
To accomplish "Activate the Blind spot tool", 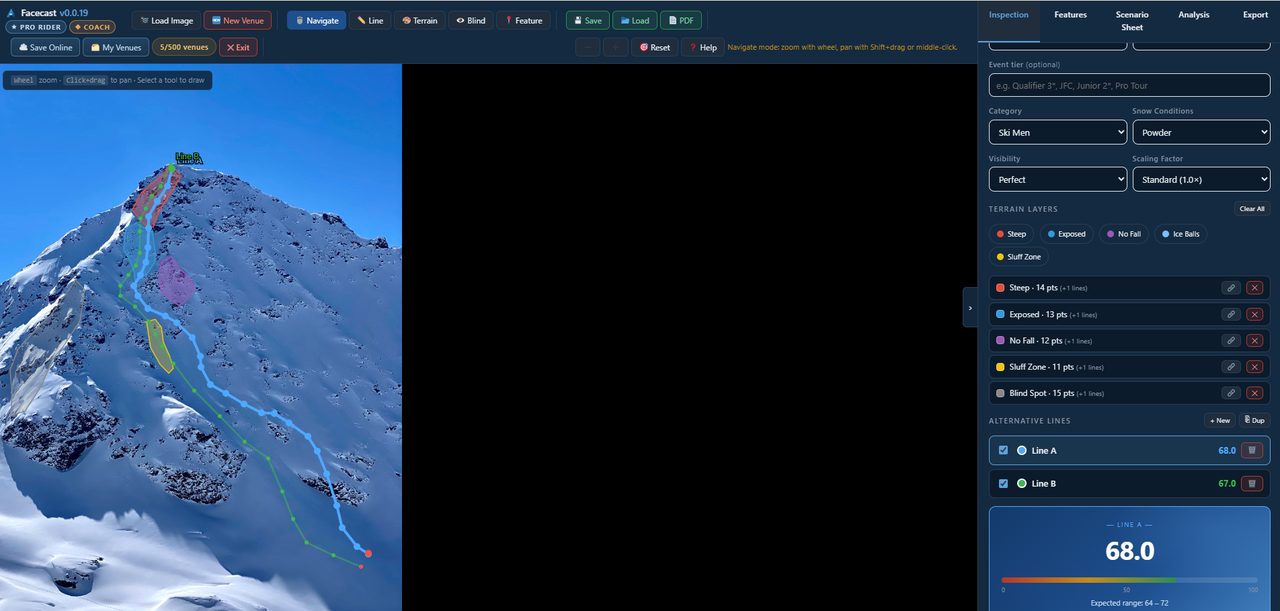I will coord(471,20).
